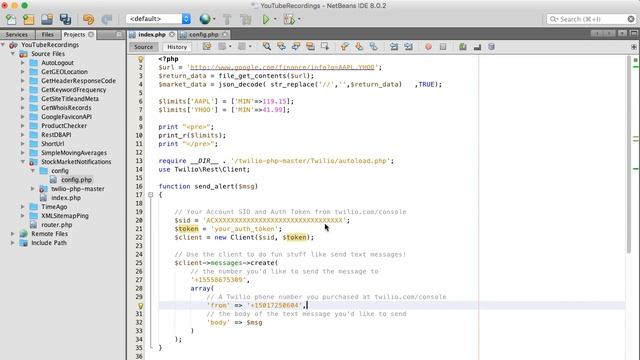Image resolution: width=640 pixels, height=360 pixels.
Task: Close the config.php editor tab
Action: tap(224, 35)
